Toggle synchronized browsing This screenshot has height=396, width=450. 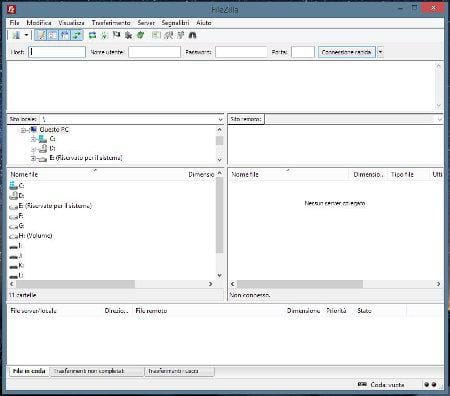[x=180, y=35]
